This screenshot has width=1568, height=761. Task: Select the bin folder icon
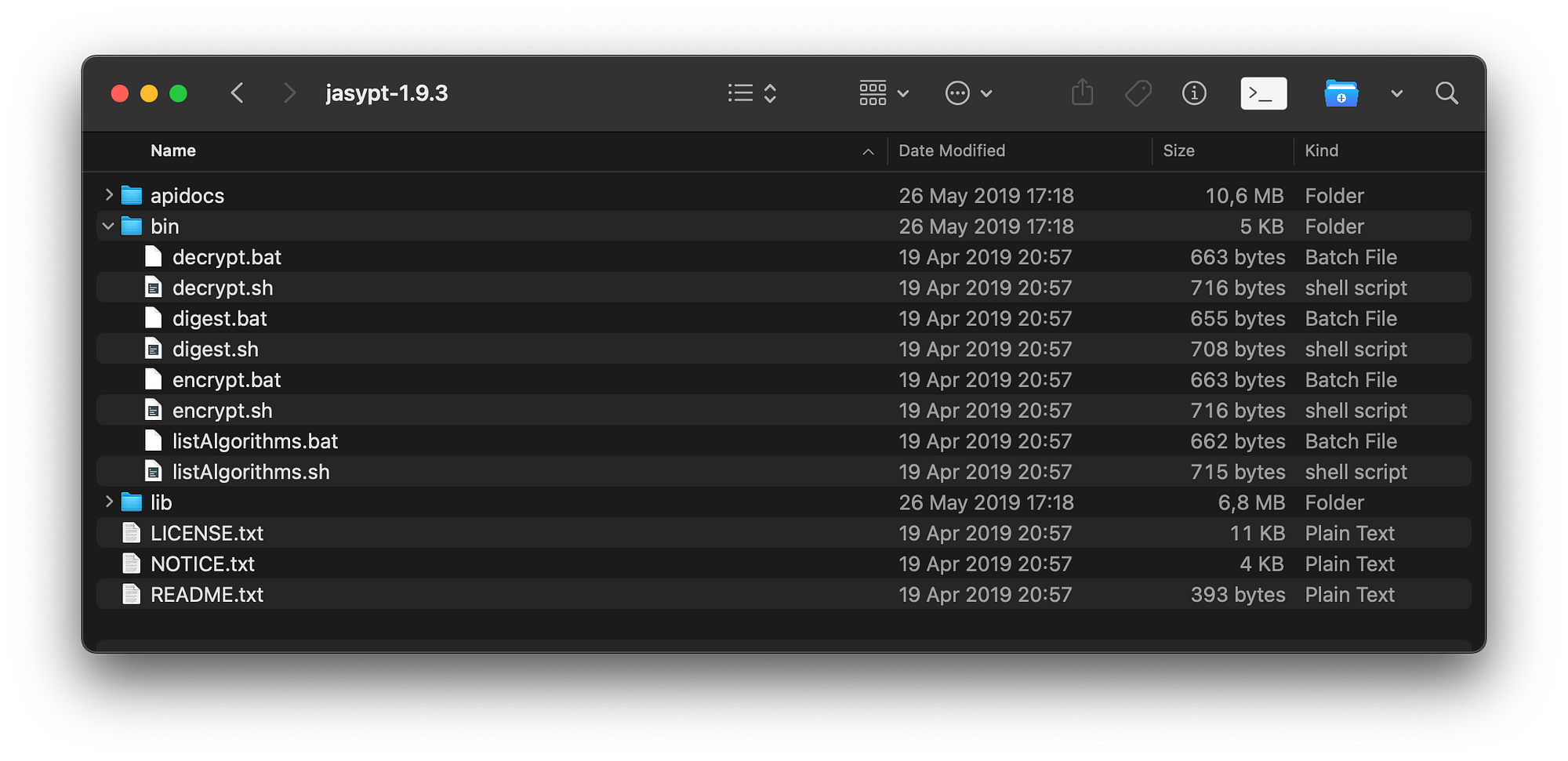pos(132,226)
